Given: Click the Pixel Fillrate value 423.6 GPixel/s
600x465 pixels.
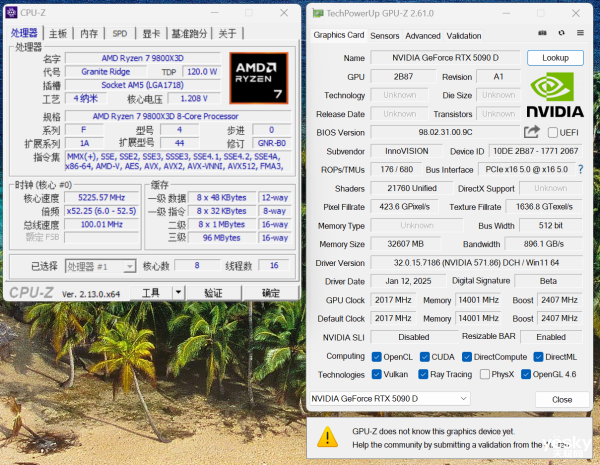Looking at the screenshot, I should point(404,207).
